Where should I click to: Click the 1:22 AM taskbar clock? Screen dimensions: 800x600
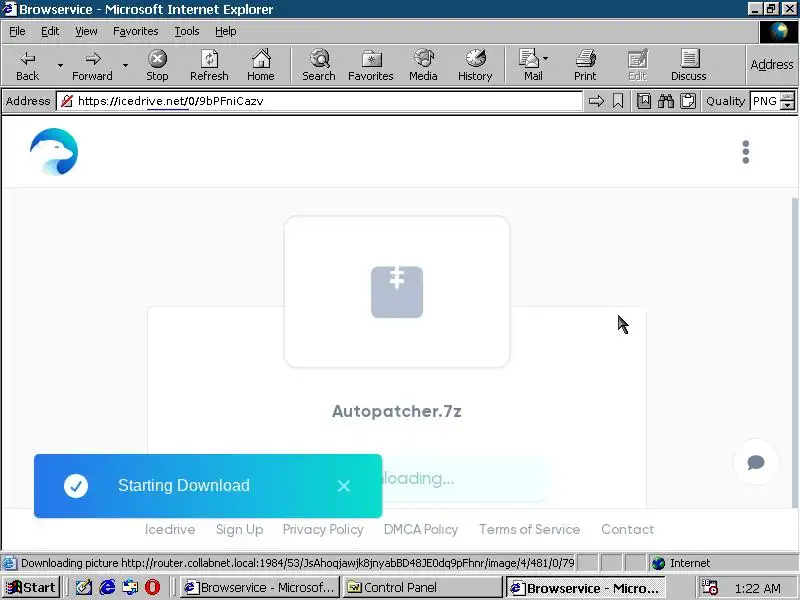[x=758, y=588]
